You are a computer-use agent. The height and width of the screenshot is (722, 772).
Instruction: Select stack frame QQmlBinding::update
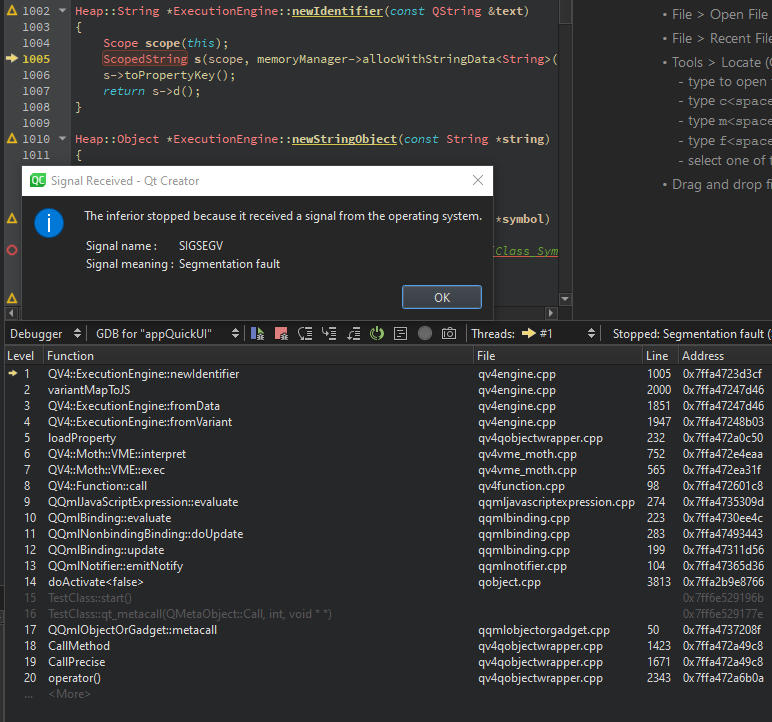(x=389, y=550)
